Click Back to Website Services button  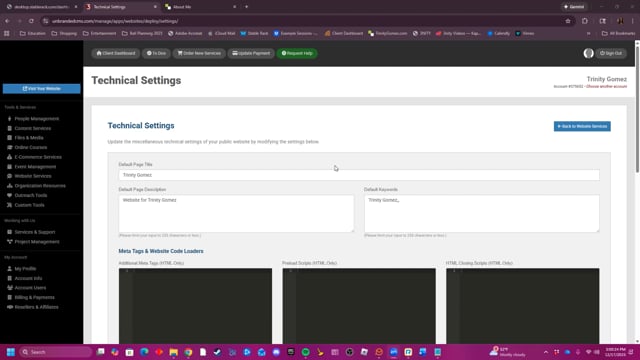[x=582, y=126]
